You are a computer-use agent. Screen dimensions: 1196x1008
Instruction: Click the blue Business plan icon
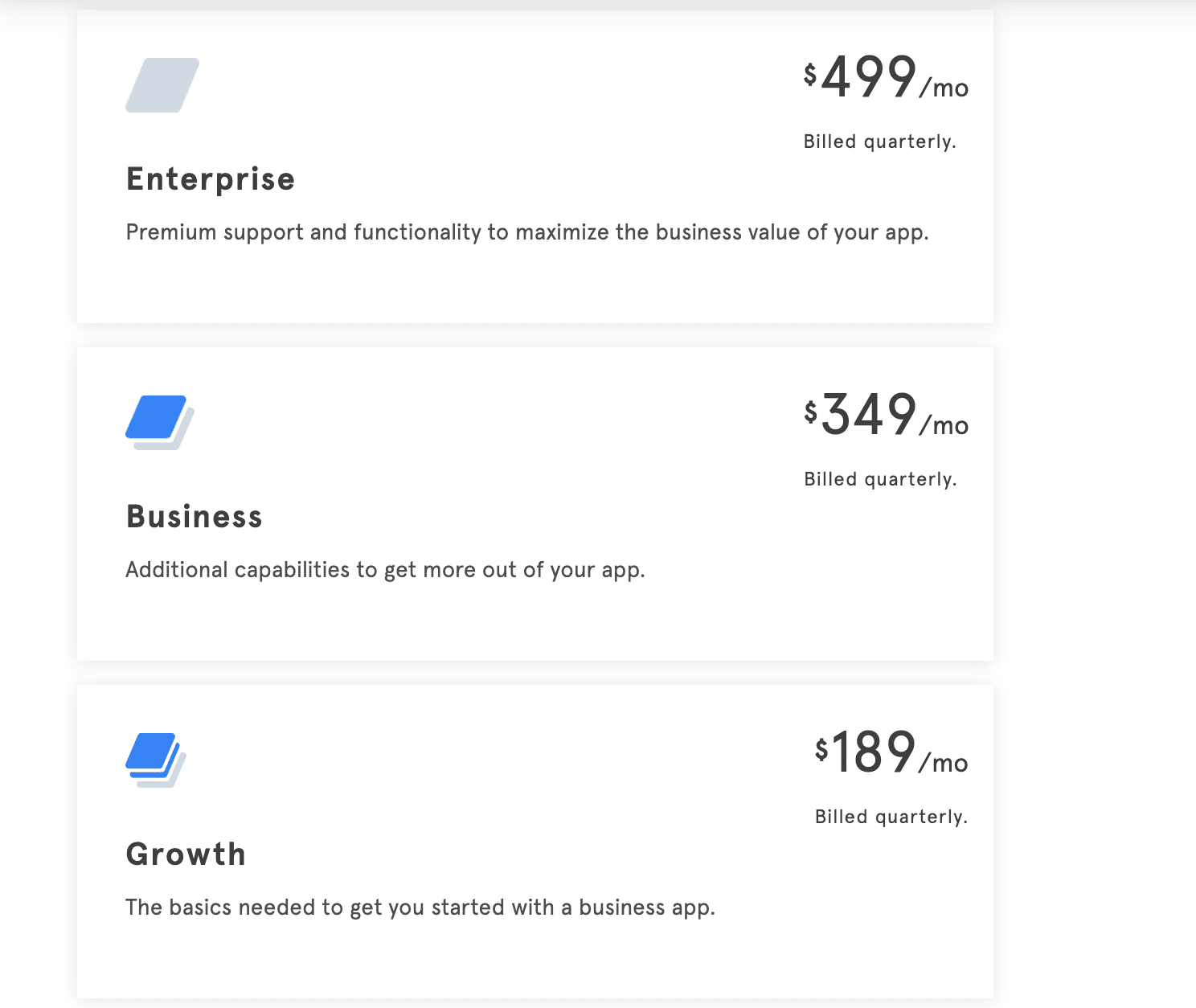[160, 423]
